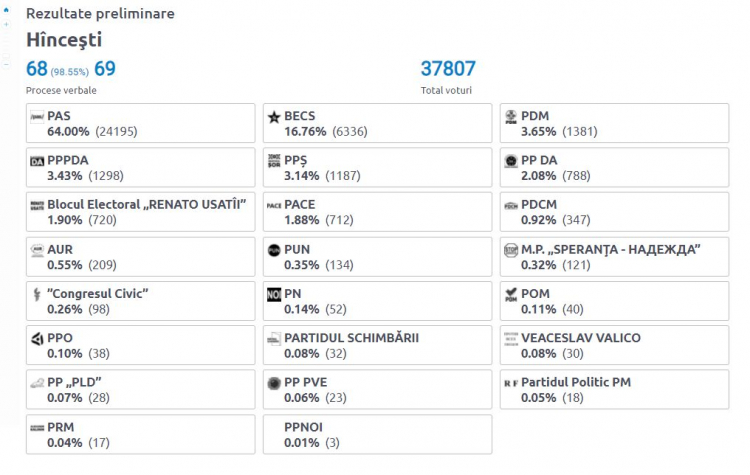The height and width of the screenshot is (475, 750).
Task: Select the PACE party result card
Action: 377,212
